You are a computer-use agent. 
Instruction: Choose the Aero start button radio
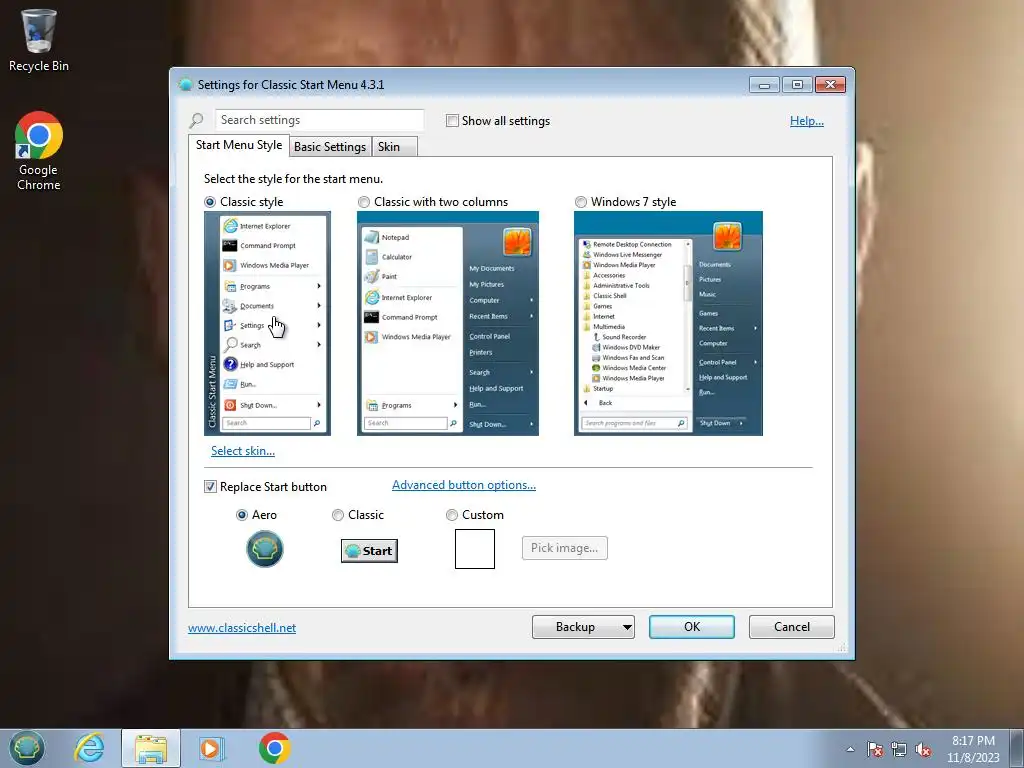pos(242,515)
